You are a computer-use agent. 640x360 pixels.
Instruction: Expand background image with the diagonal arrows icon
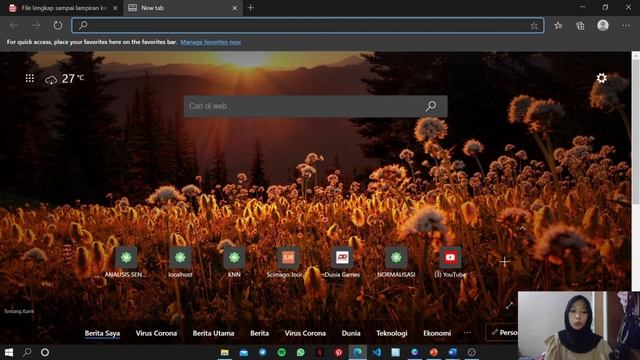click(509, 305)
